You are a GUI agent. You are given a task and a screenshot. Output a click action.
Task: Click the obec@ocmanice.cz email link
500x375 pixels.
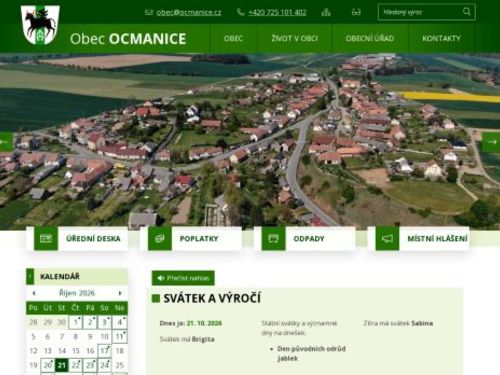(189, 12)
